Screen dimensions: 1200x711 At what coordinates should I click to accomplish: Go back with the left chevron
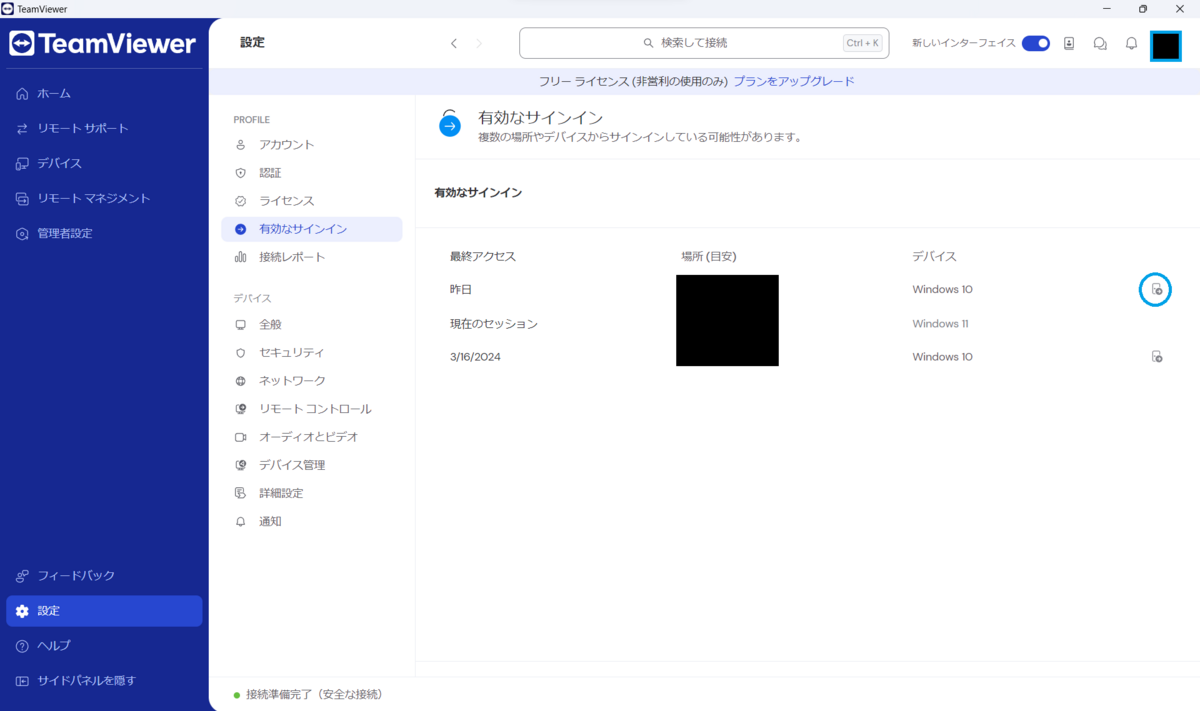454,43
